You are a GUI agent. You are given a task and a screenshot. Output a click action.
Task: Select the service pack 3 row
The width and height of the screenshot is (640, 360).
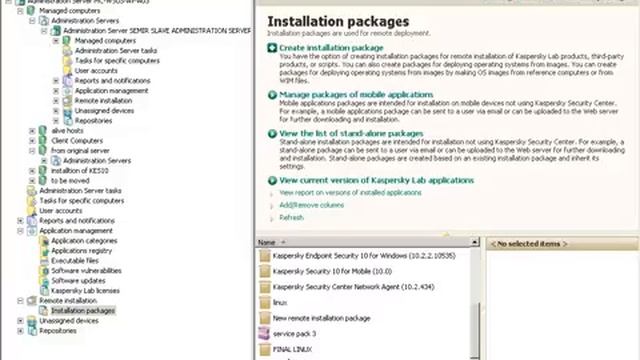click(294, 333)
